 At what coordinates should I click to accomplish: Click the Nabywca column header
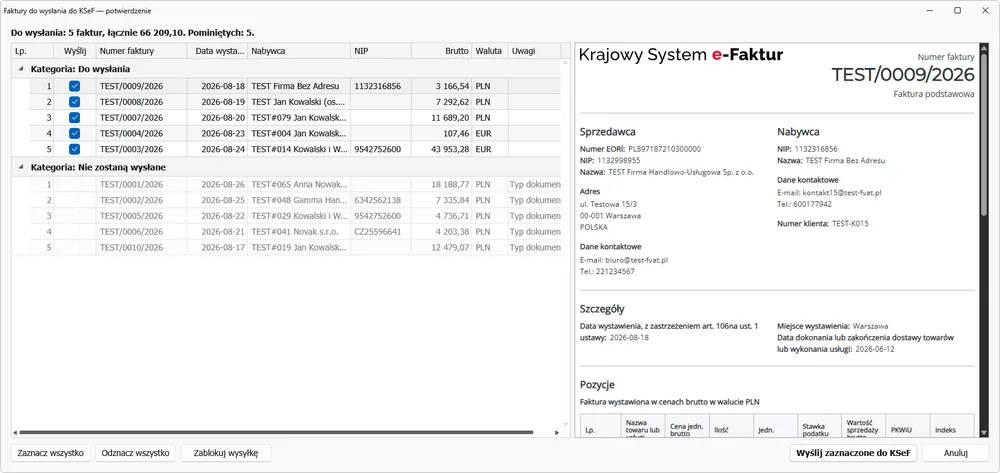(298, 51)
